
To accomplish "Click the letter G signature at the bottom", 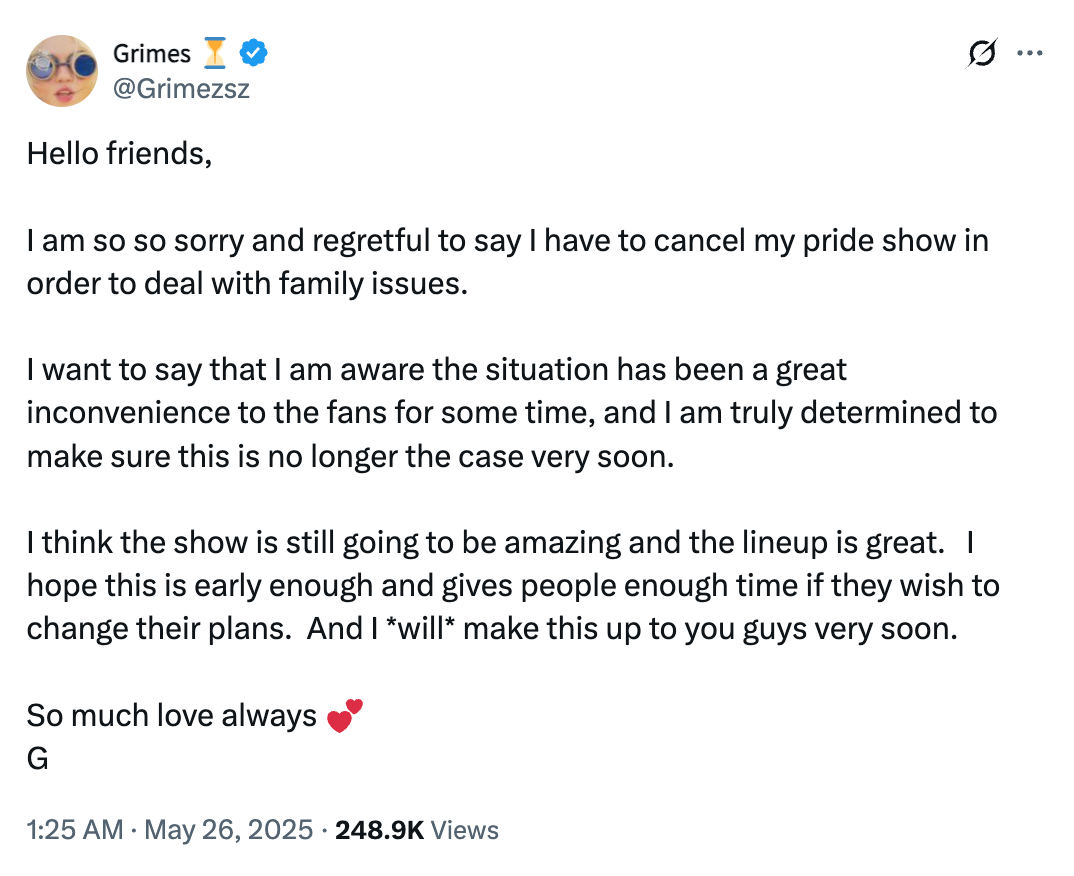I will (x=37, y=758).
